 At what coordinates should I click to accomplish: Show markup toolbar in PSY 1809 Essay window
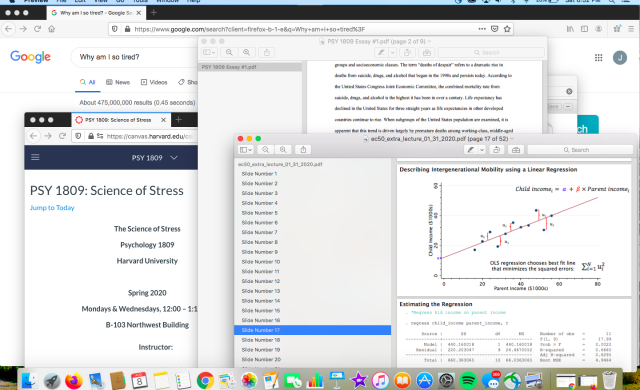coord(427,52)
